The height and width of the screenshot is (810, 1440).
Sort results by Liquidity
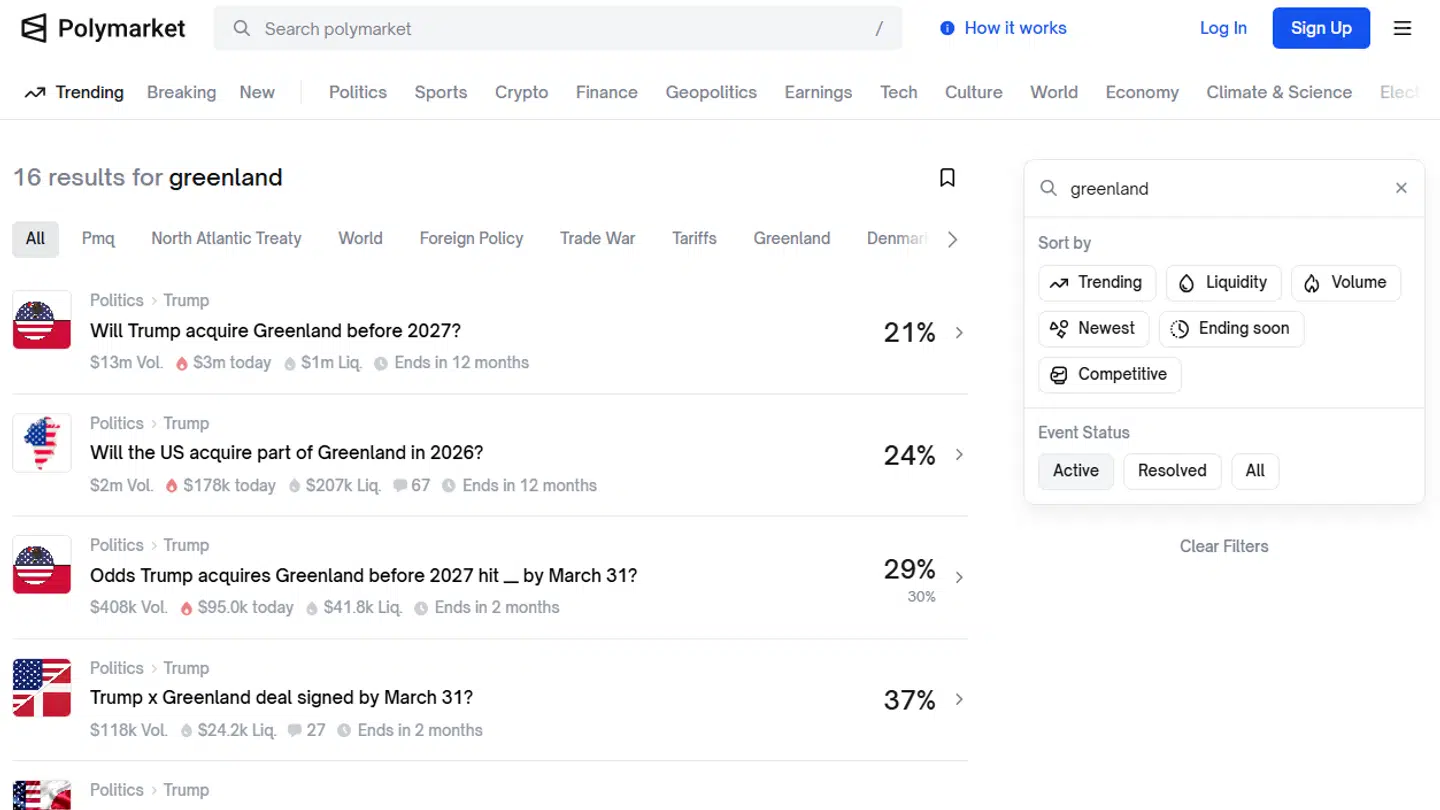[x=1223, y=283]
